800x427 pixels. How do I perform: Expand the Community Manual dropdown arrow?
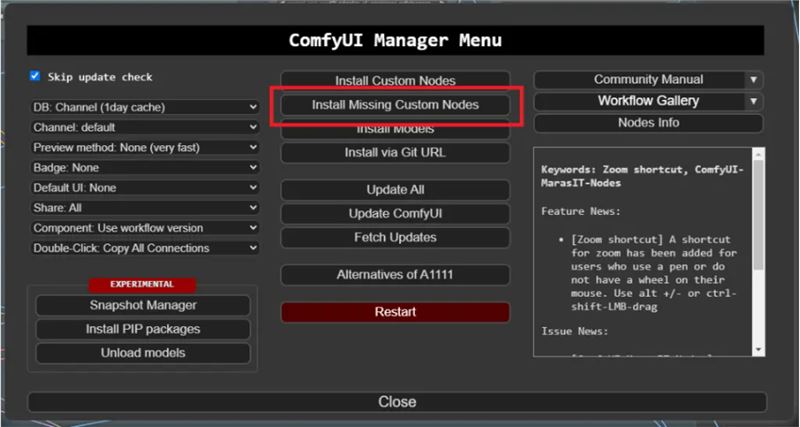coord(754,80)
